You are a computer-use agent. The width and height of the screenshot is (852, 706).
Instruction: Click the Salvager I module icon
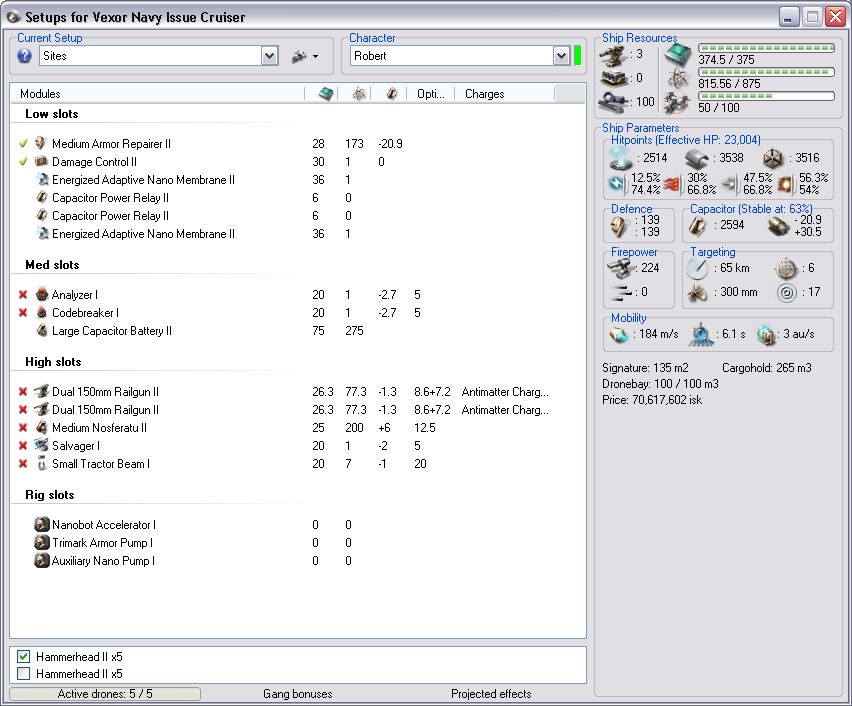point(41,446)
